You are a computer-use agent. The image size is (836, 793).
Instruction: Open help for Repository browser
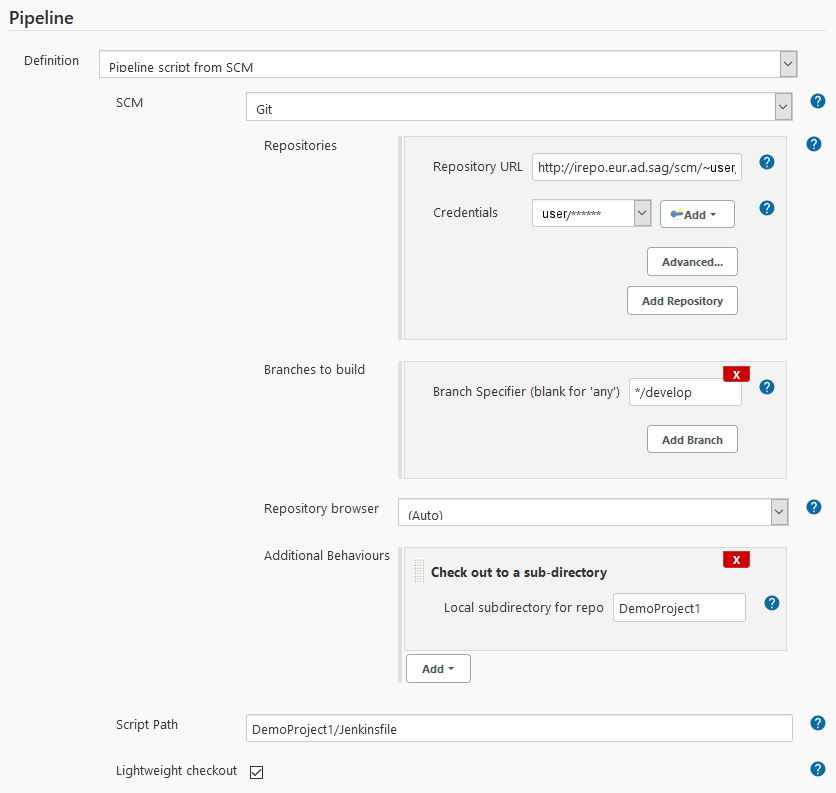tap(813, 506)
